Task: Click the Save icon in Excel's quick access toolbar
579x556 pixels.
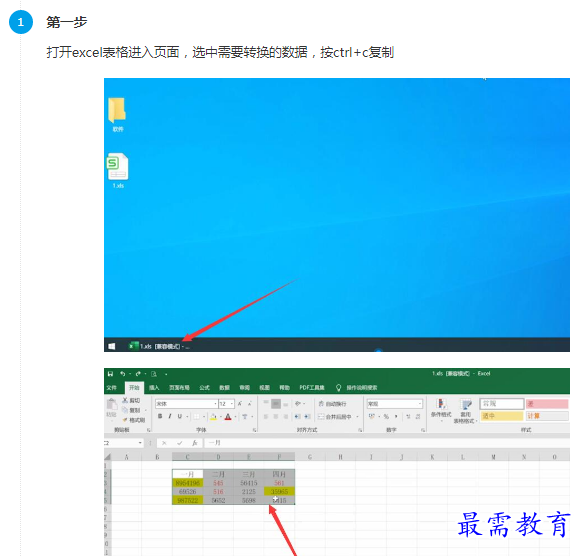Action: click(110, 374)
